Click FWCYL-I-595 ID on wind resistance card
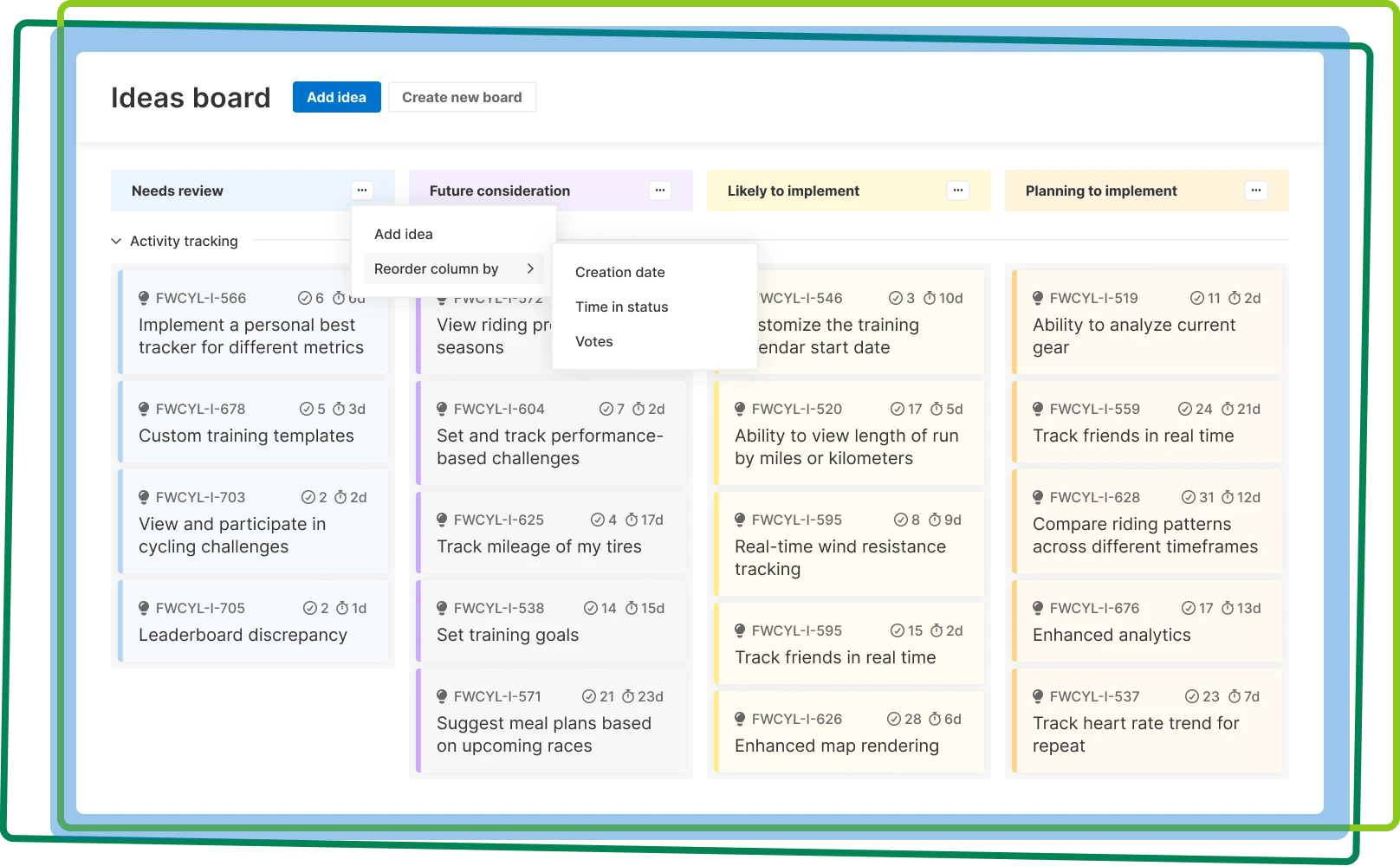 pos(796,520)
